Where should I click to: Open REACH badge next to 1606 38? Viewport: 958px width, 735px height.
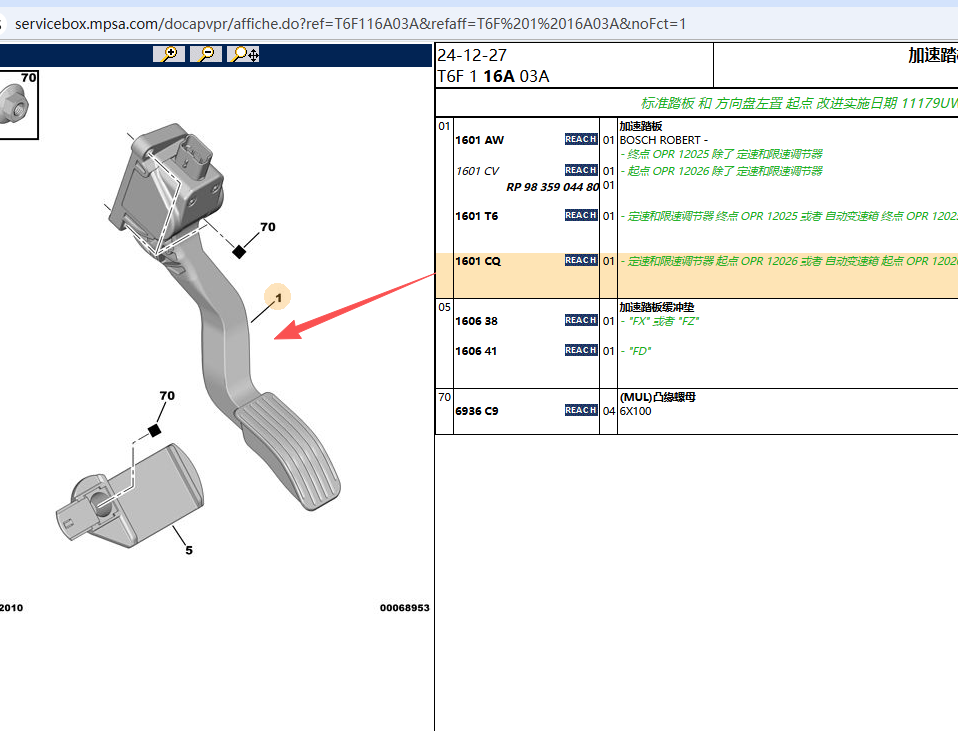581,321
